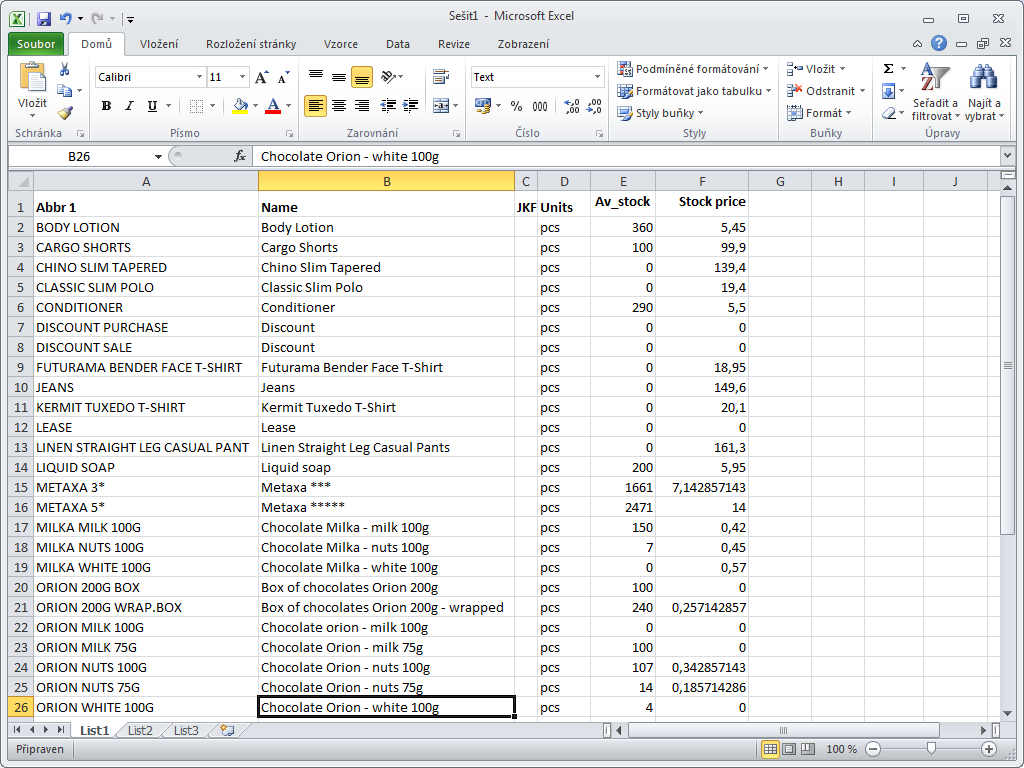
Task: Open the borders tool icon
Action: click(x=196, y=106)
